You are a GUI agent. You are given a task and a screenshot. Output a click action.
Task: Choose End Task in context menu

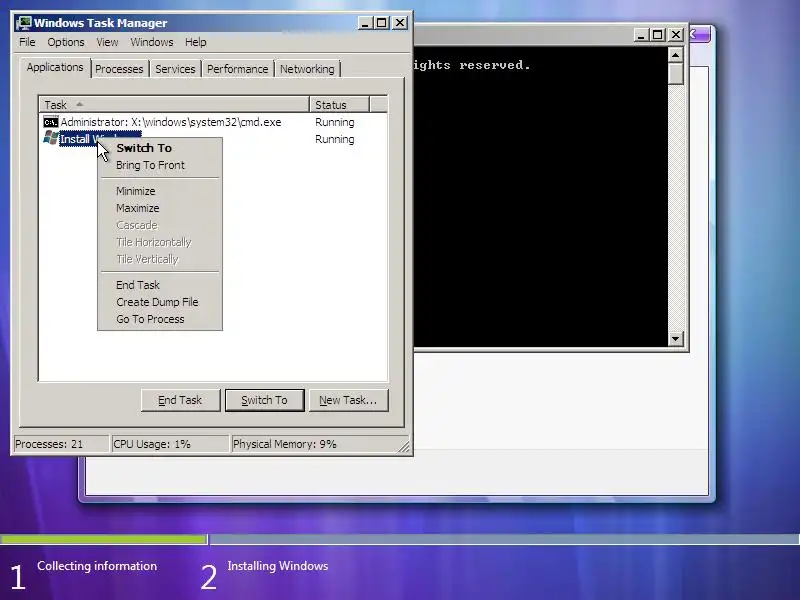(160, 285)
